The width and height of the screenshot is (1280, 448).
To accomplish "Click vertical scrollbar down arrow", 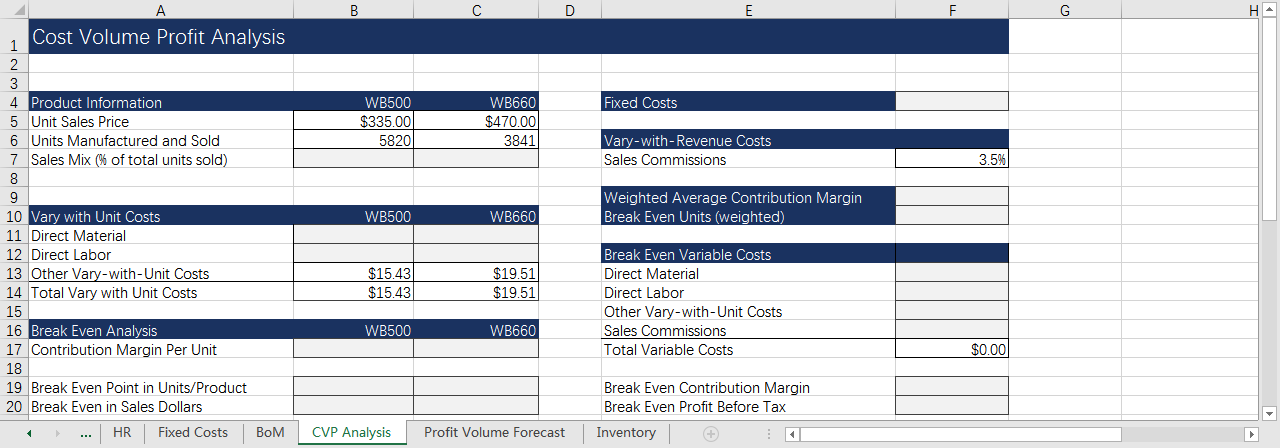I will coord(1270,413).
